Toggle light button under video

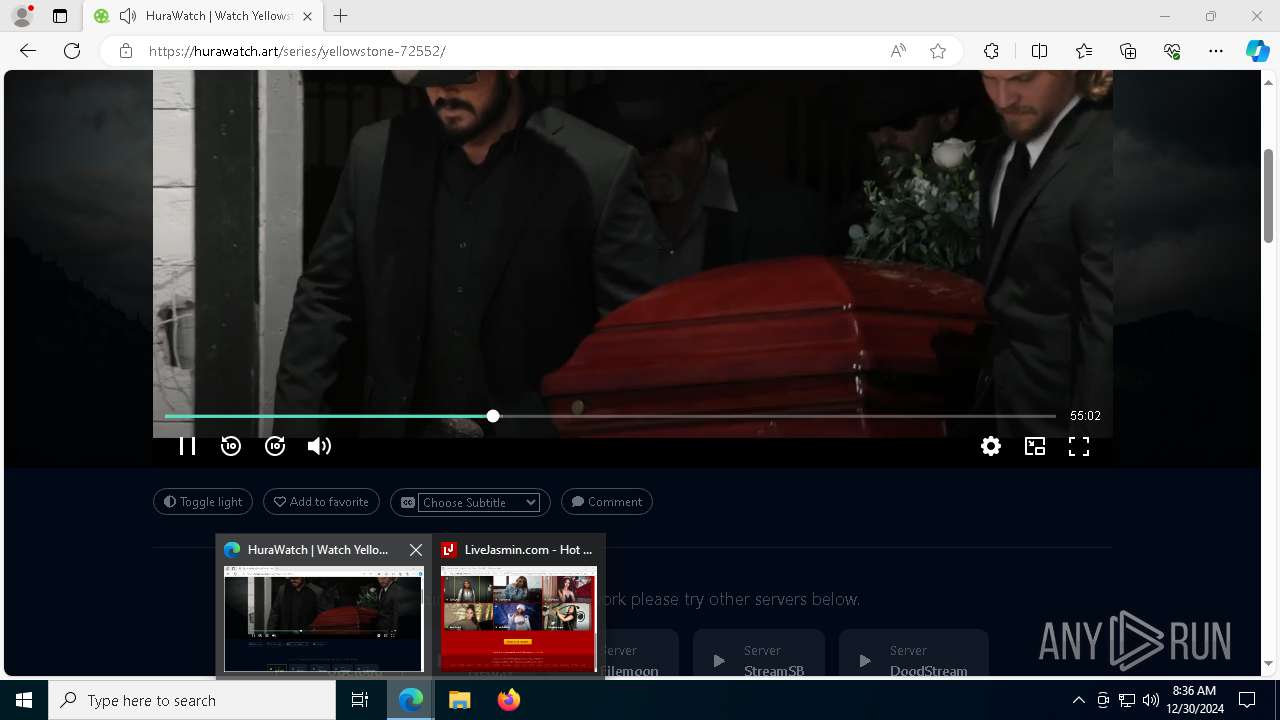point(203,502)
